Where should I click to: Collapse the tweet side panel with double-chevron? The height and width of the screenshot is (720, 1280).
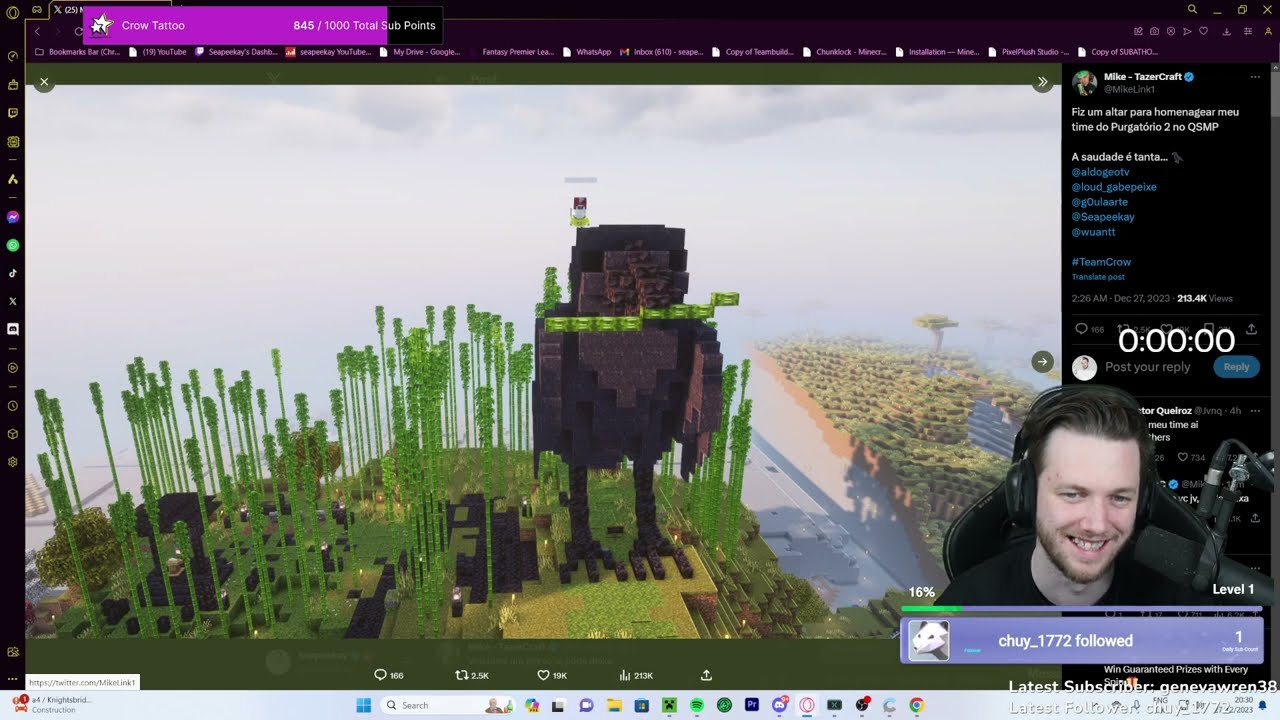[1042, 82]
